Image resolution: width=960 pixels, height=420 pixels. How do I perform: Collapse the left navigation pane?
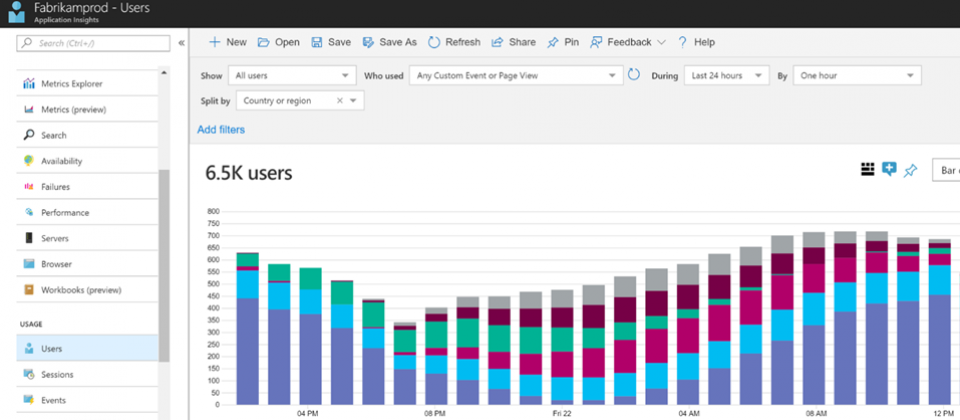[x=181, y=43]
